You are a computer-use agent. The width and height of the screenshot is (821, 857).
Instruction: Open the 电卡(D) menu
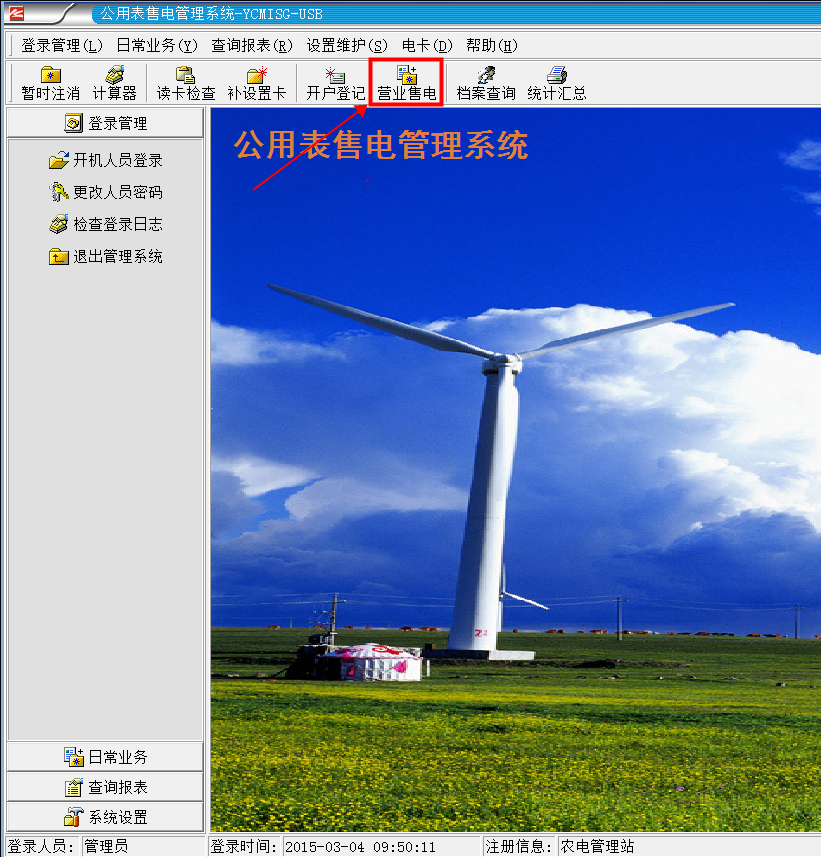(x=427, y=46)
